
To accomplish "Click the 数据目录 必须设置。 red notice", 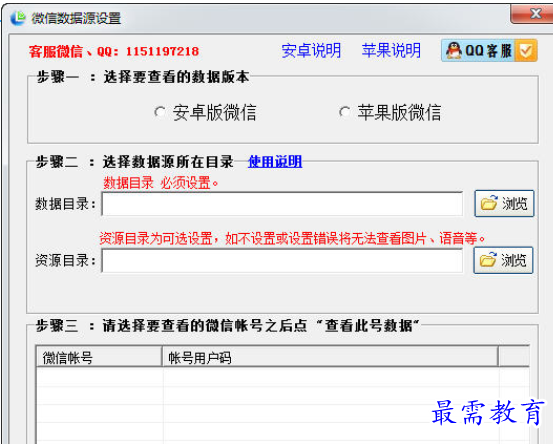I will pos(161,183).
